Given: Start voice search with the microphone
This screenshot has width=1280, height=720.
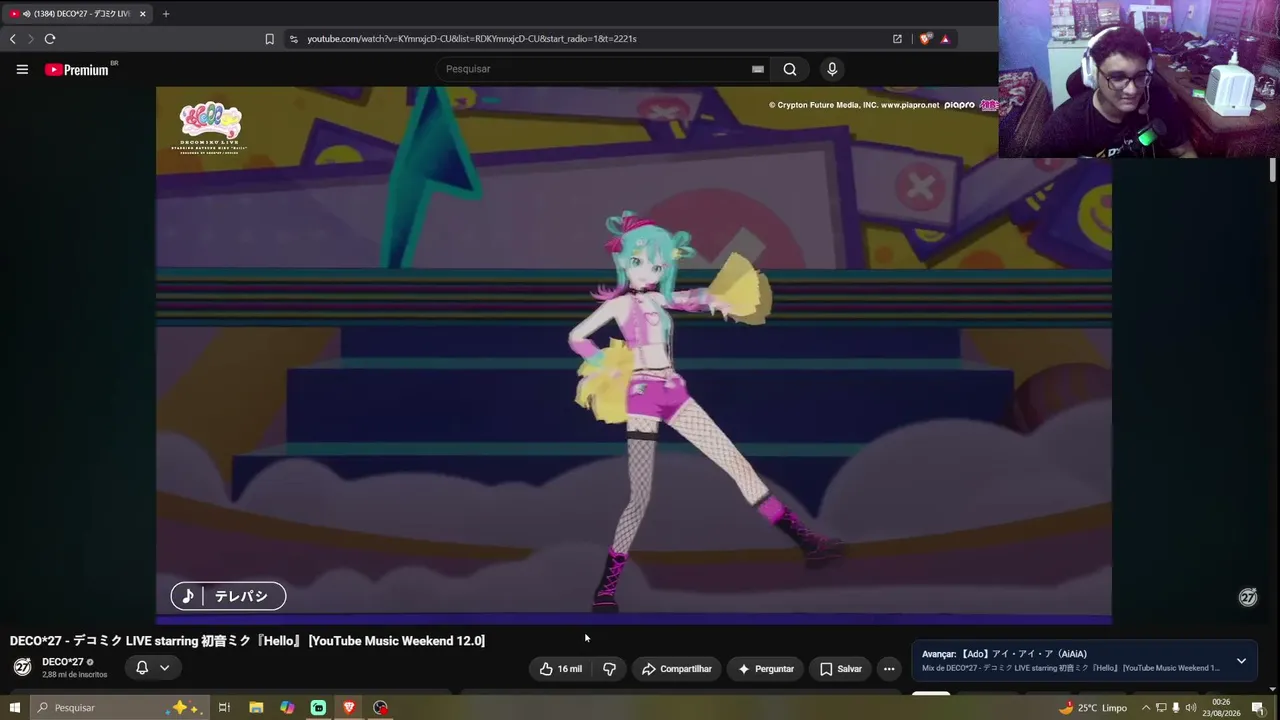Looking at the screenshot, I should [832, 69].
